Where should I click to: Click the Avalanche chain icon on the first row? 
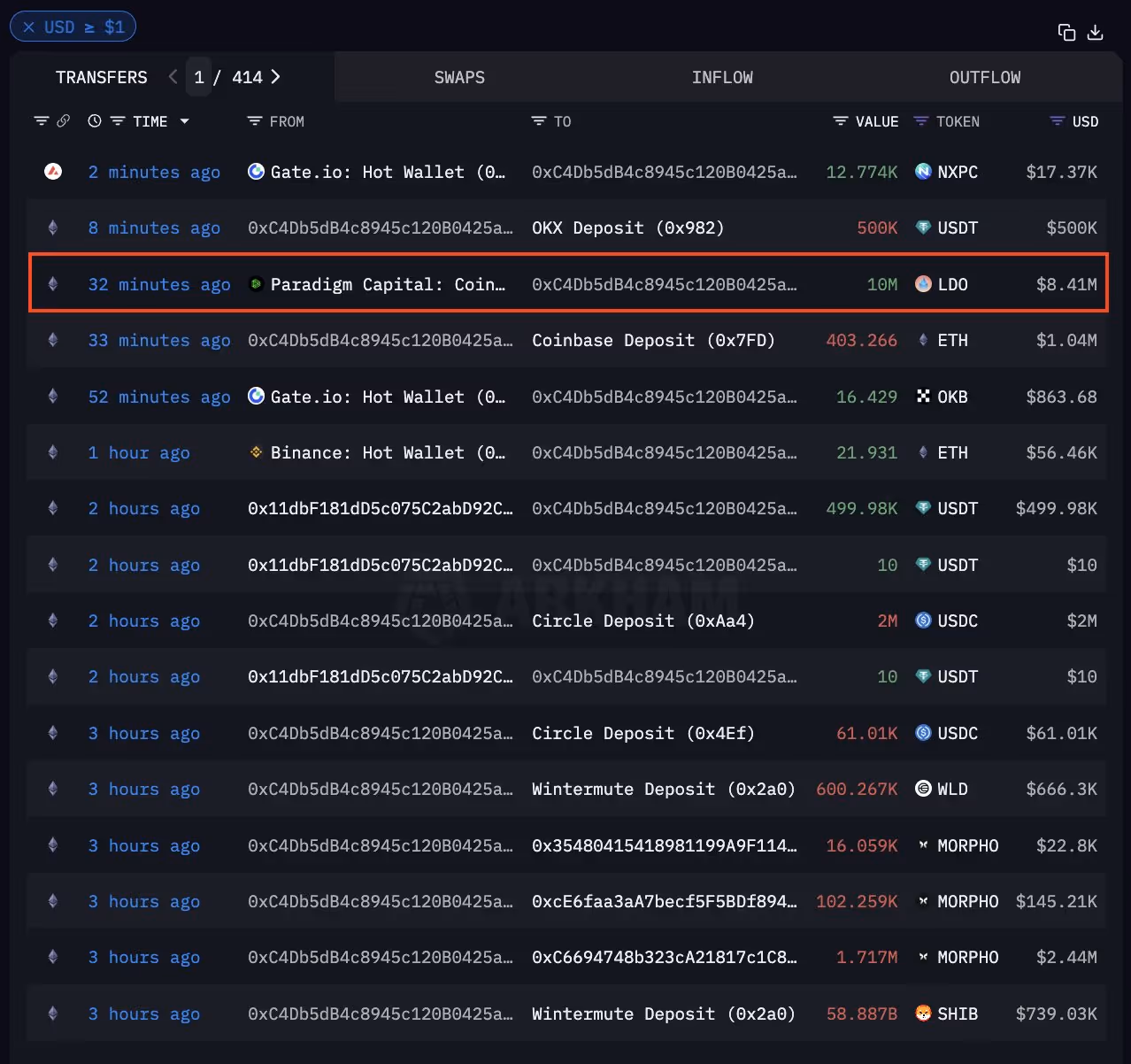(52, 172)
